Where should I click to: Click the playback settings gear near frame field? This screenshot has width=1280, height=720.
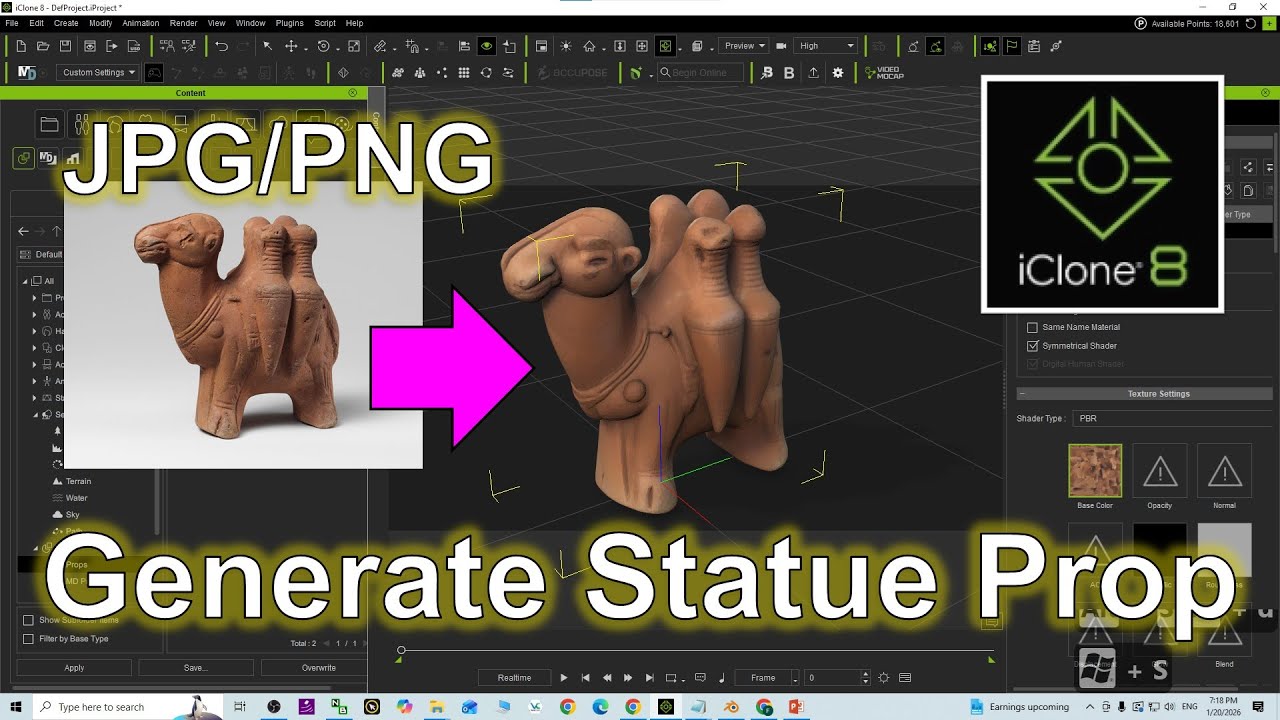tap(884, 678)
